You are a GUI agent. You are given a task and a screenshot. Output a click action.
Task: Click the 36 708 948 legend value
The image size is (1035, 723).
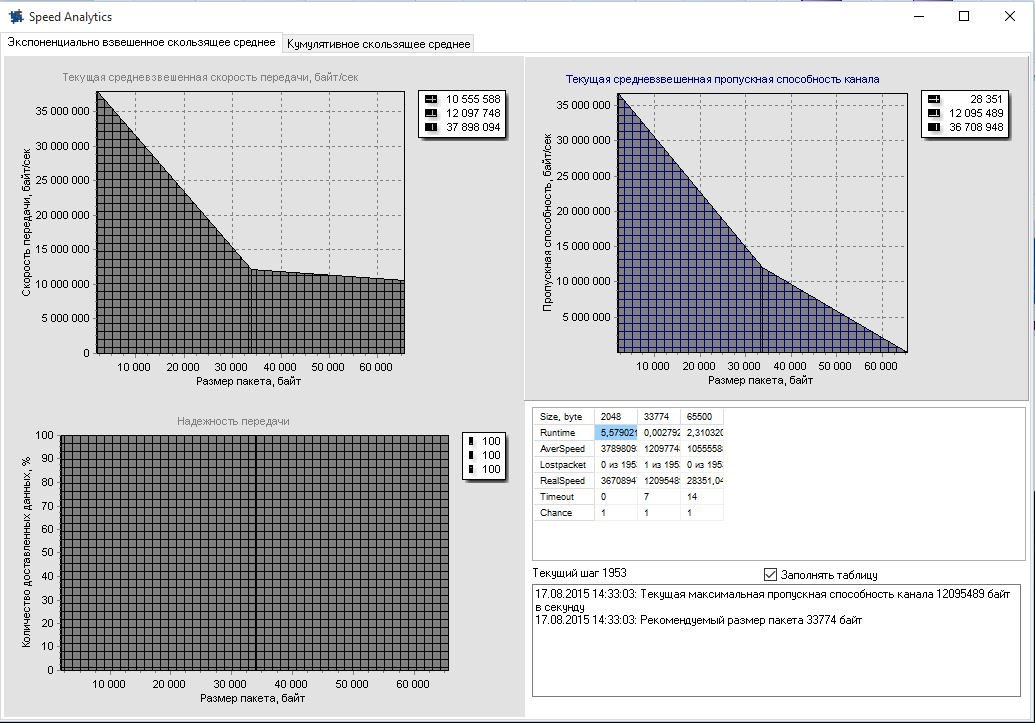click(x=976, y=127)
